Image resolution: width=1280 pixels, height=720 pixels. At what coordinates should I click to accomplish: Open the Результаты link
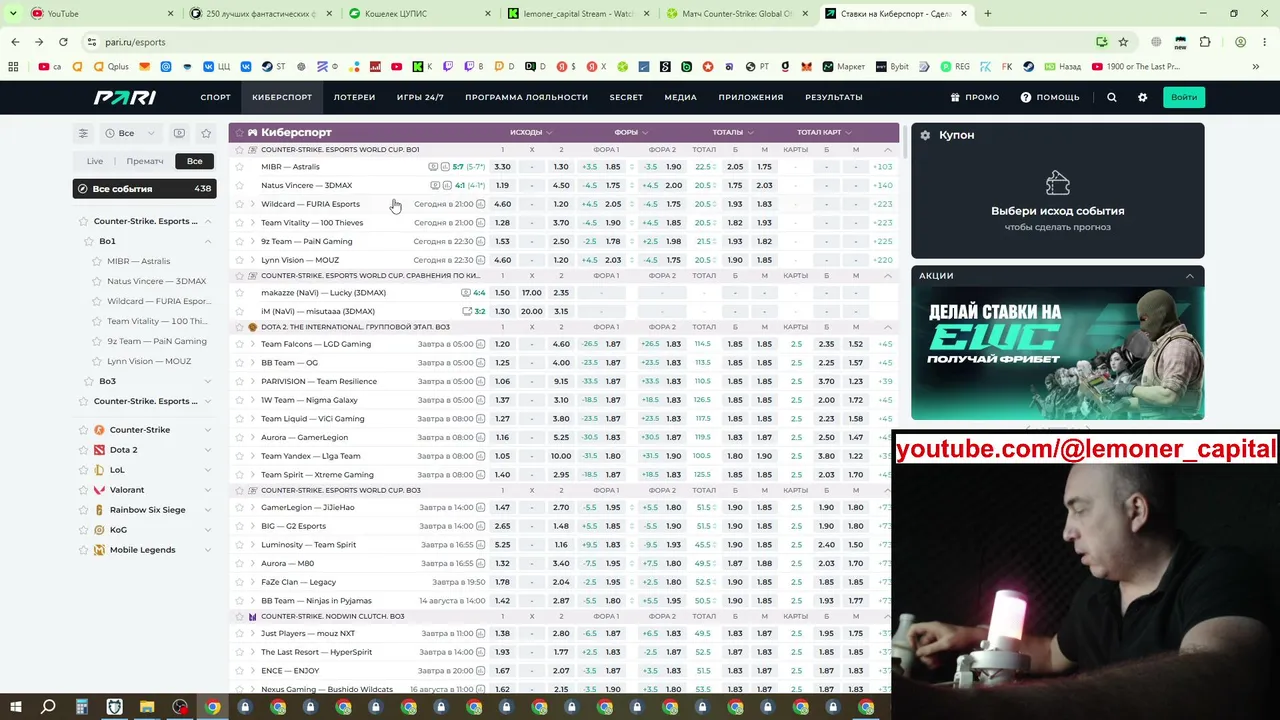834,97
